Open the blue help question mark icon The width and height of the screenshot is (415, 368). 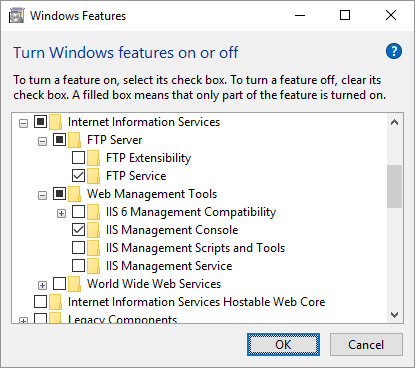(x=394, y=51)
